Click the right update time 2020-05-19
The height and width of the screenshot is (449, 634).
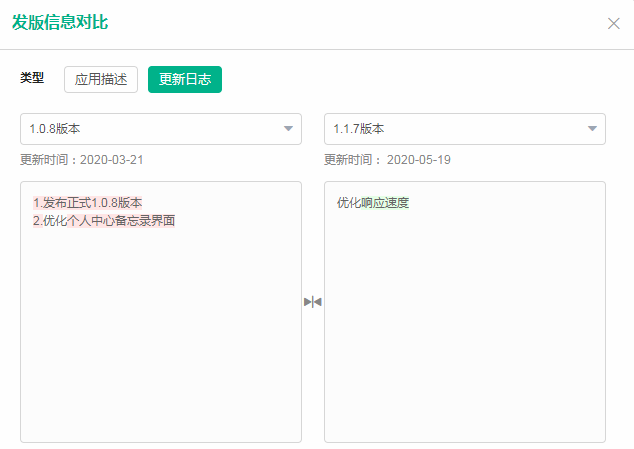pyautogui.click(x=420, y=159)
